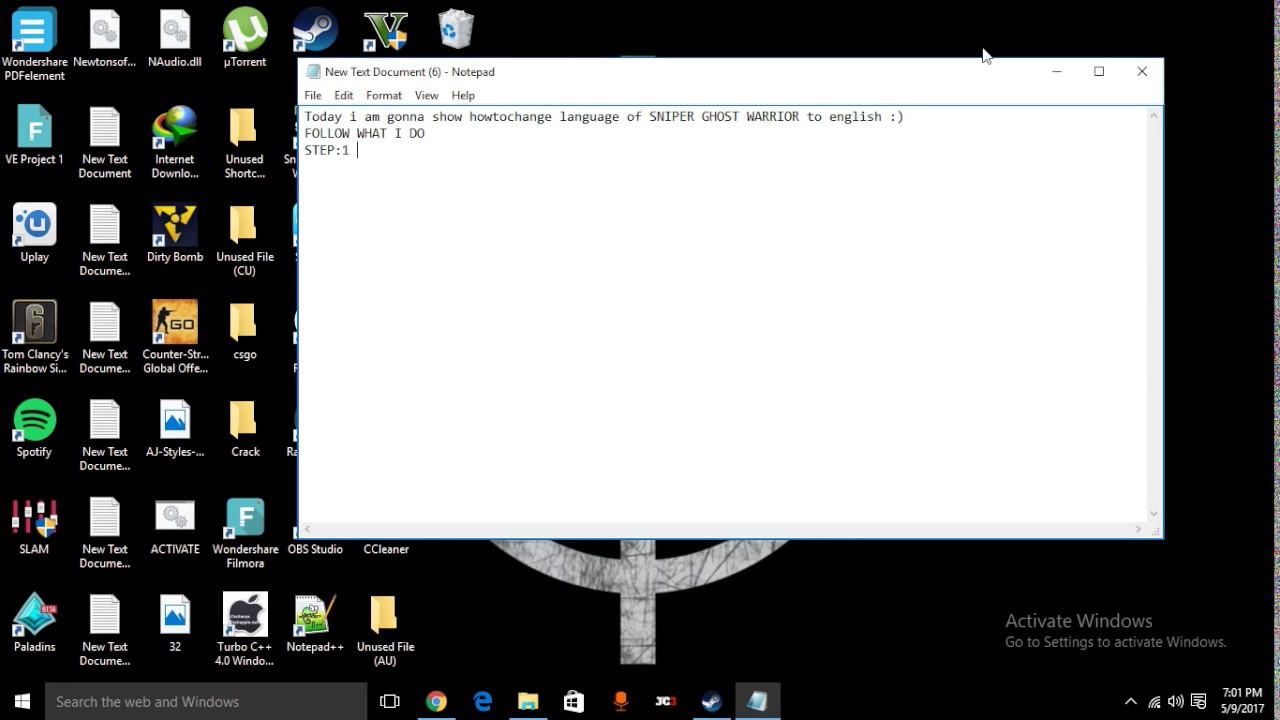Switch to Steam on the taskbar

(x=712, y=701)
